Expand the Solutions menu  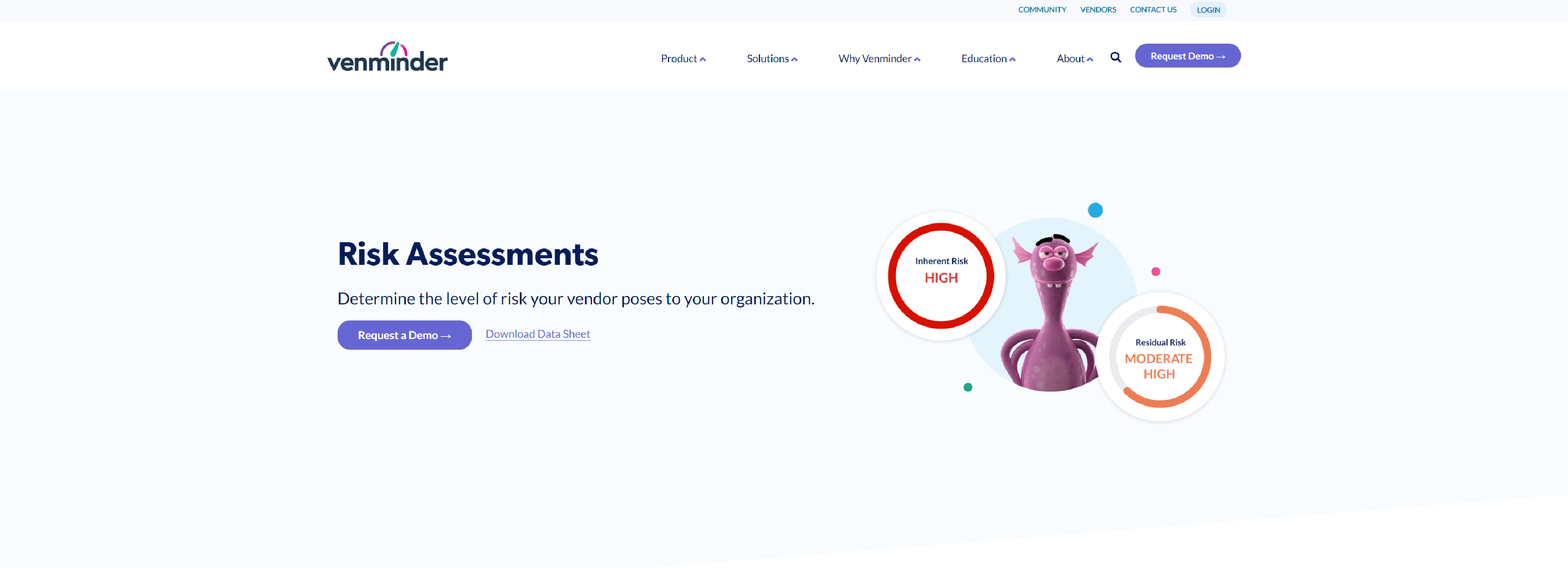772,58
